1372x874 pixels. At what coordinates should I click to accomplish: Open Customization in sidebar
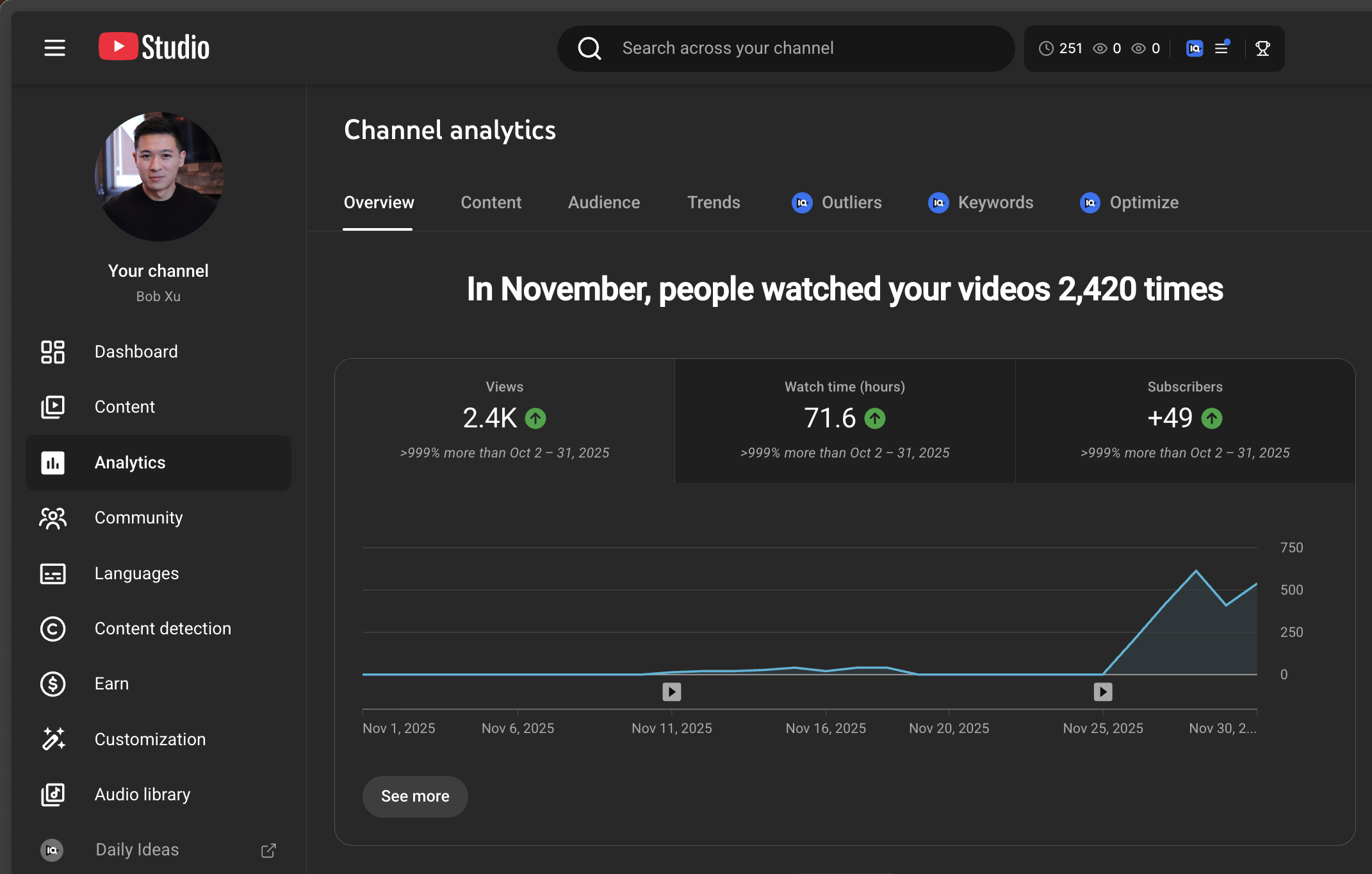coord(150,739)
